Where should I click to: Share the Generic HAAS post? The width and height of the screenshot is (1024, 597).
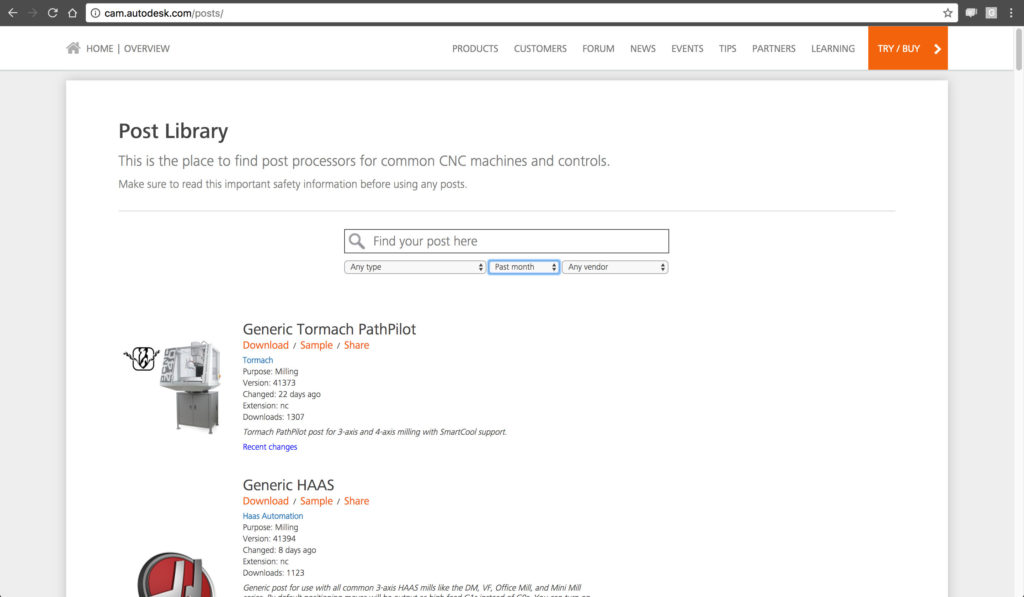[357, 501]
